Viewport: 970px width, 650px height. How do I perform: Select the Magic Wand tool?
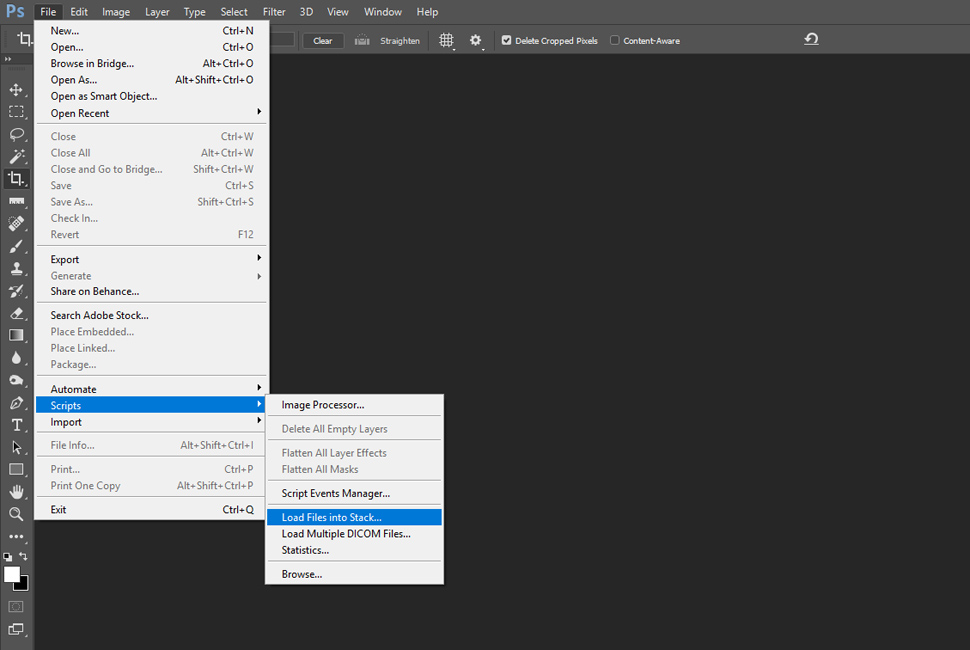[16, 156]
